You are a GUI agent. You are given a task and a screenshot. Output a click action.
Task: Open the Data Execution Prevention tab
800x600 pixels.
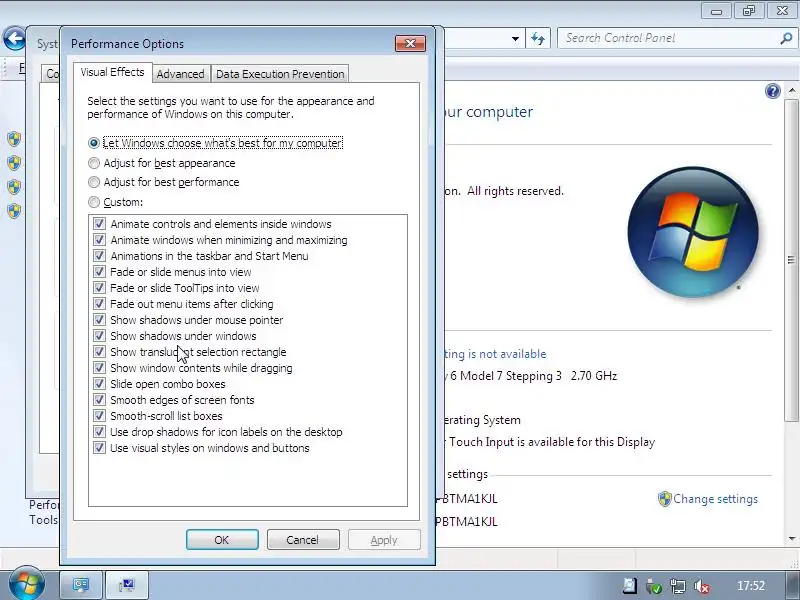(x=280, y=74)
